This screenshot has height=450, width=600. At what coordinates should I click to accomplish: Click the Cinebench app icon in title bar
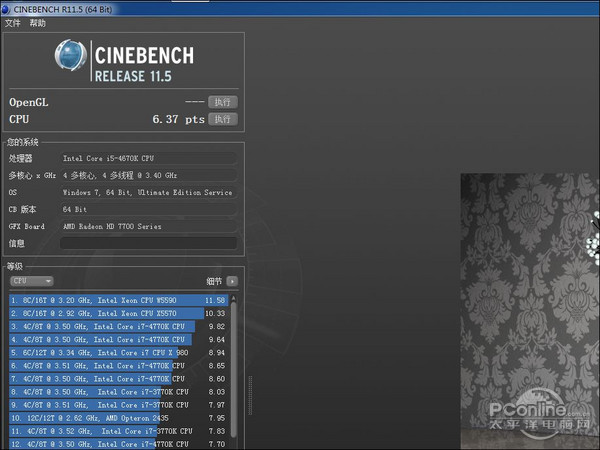[x=6, y=9]
